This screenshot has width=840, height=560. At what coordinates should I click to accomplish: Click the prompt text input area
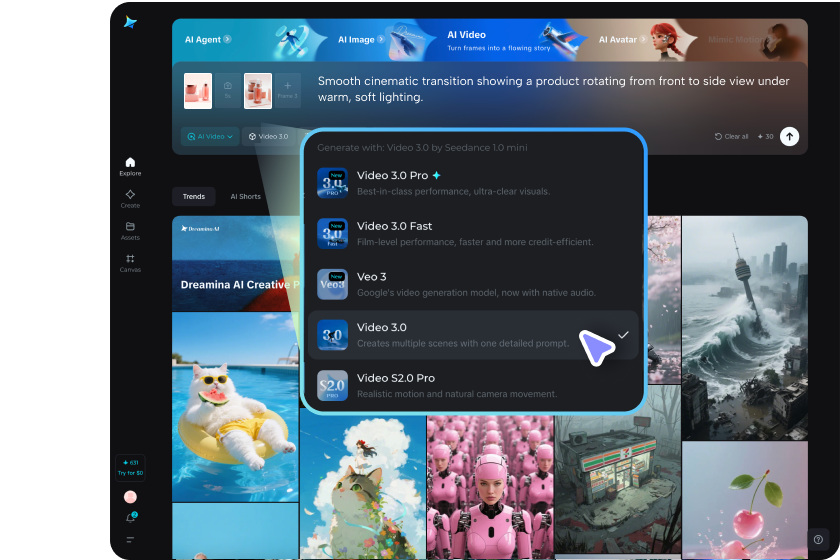pos(553,89)
